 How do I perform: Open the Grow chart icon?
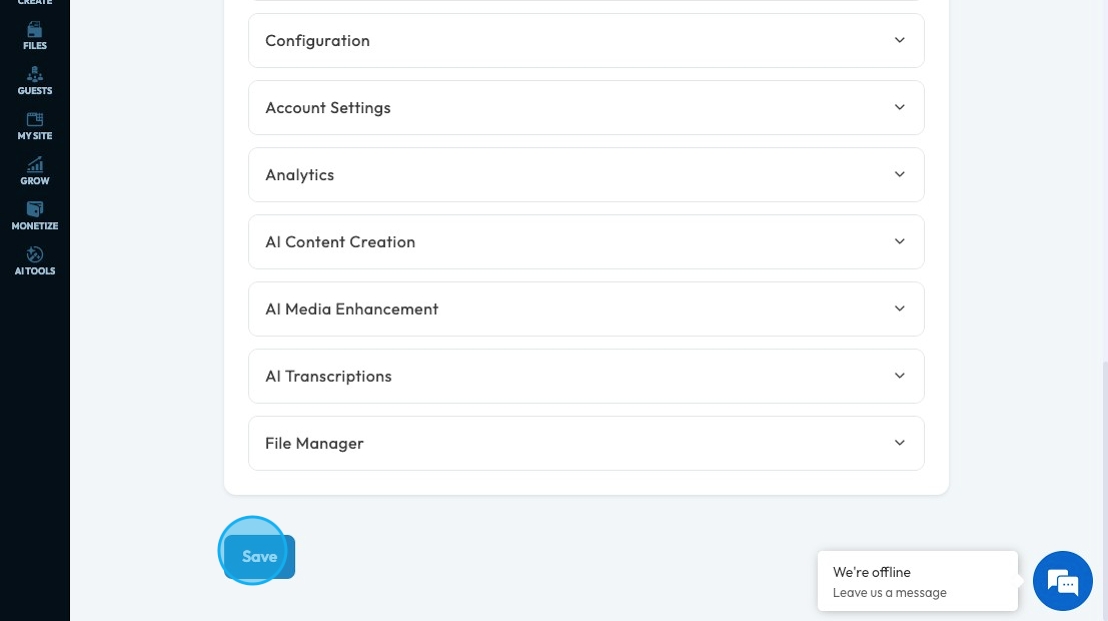click(35, 165)
